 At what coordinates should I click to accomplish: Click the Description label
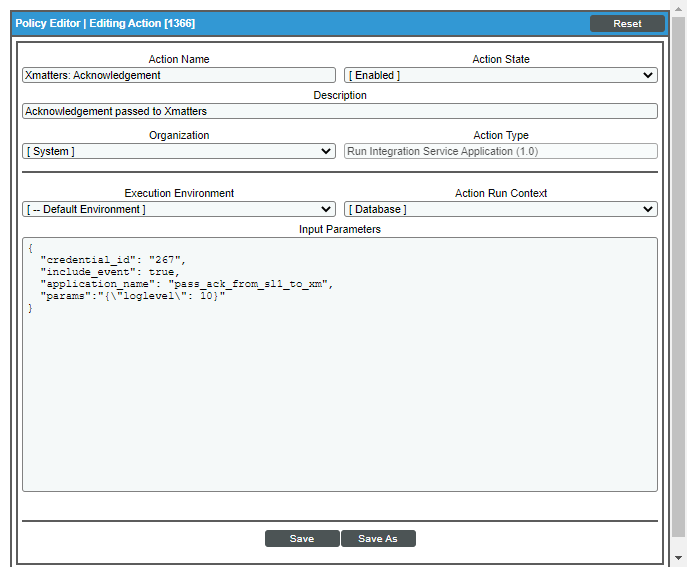click(340, 95)
